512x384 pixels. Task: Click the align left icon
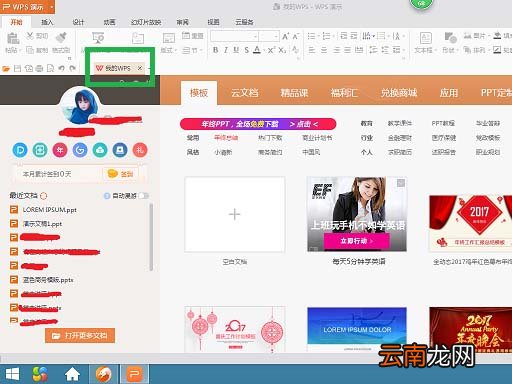click(312, 50)
